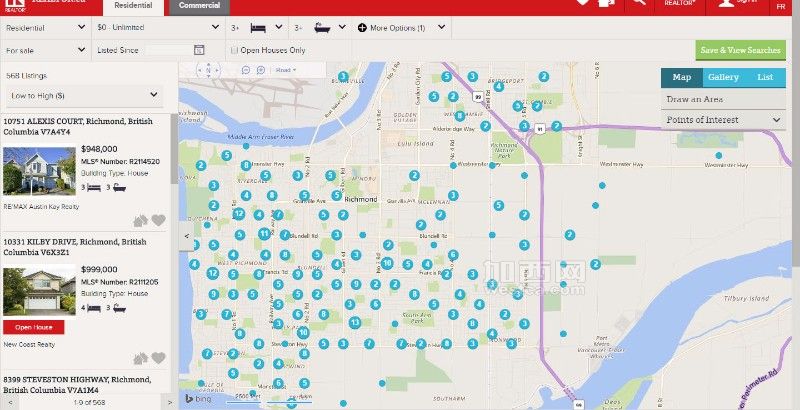Click Save & View Searches button
Image resolution: width=800 pixels, height=410 pixels.
tap(740, 50)
